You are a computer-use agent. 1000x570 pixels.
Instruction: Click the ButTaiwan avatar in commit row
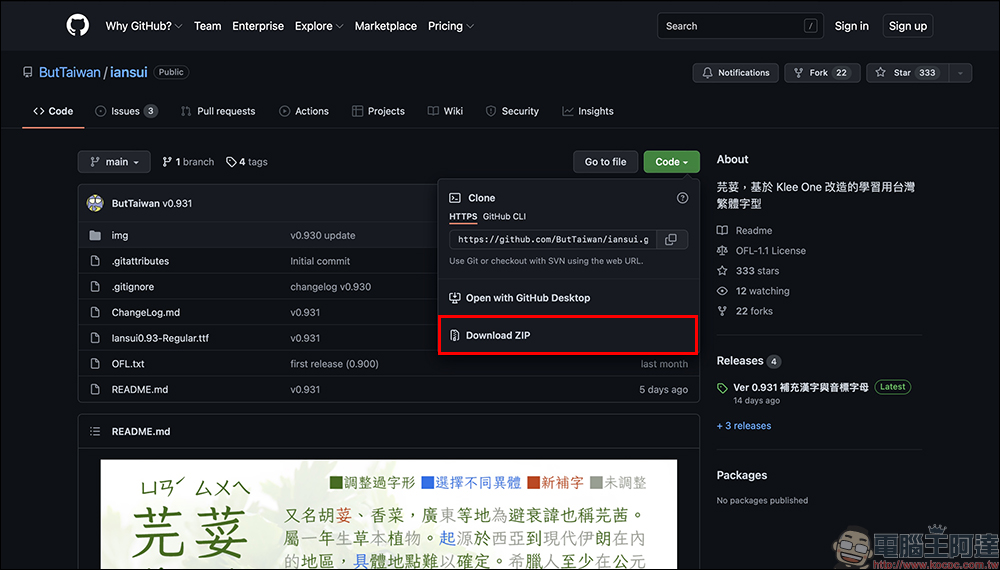(95, 203)
